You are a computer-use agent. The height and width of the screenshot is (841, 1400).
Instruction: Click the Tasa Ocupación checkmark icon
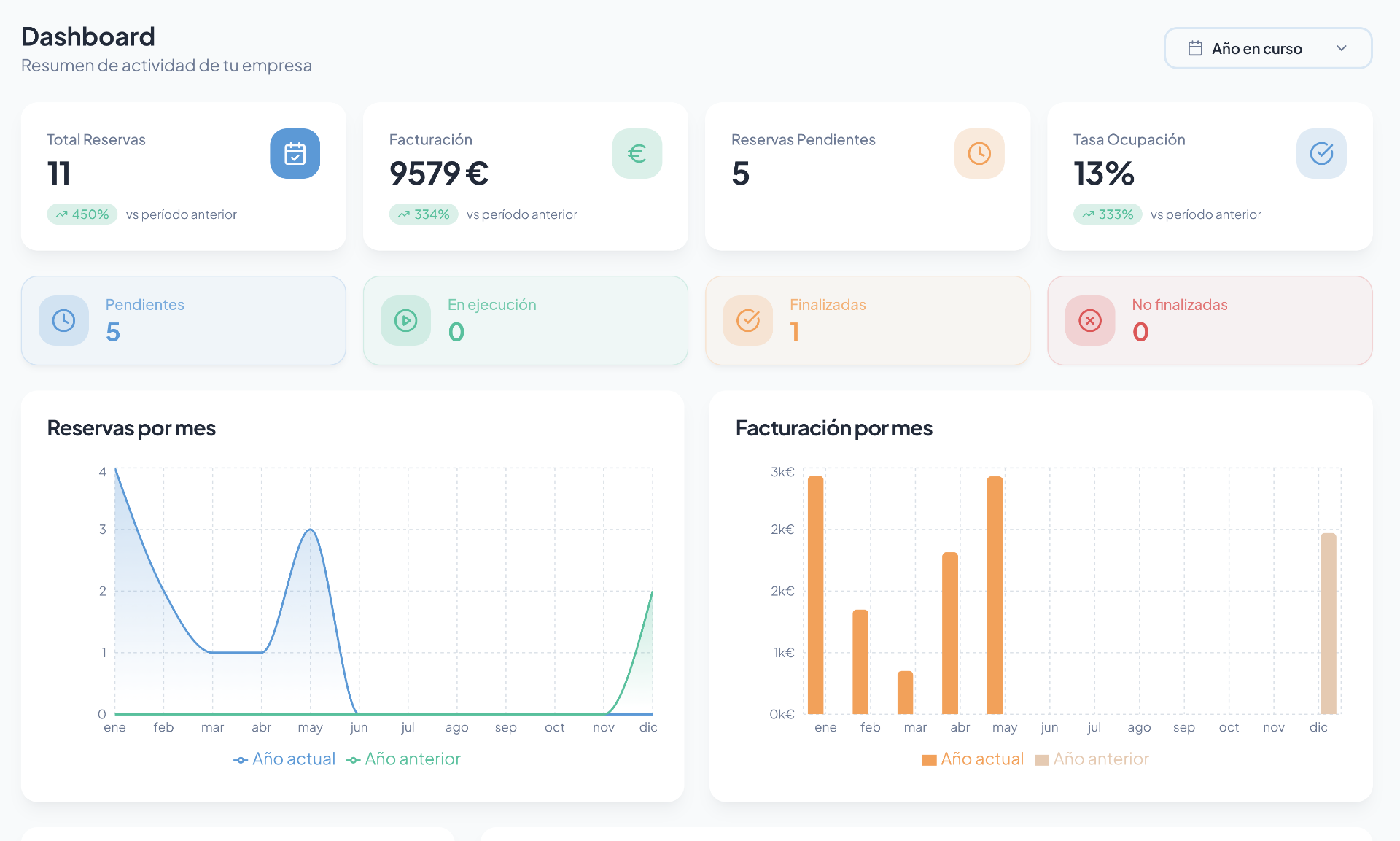coord(1321,154)
